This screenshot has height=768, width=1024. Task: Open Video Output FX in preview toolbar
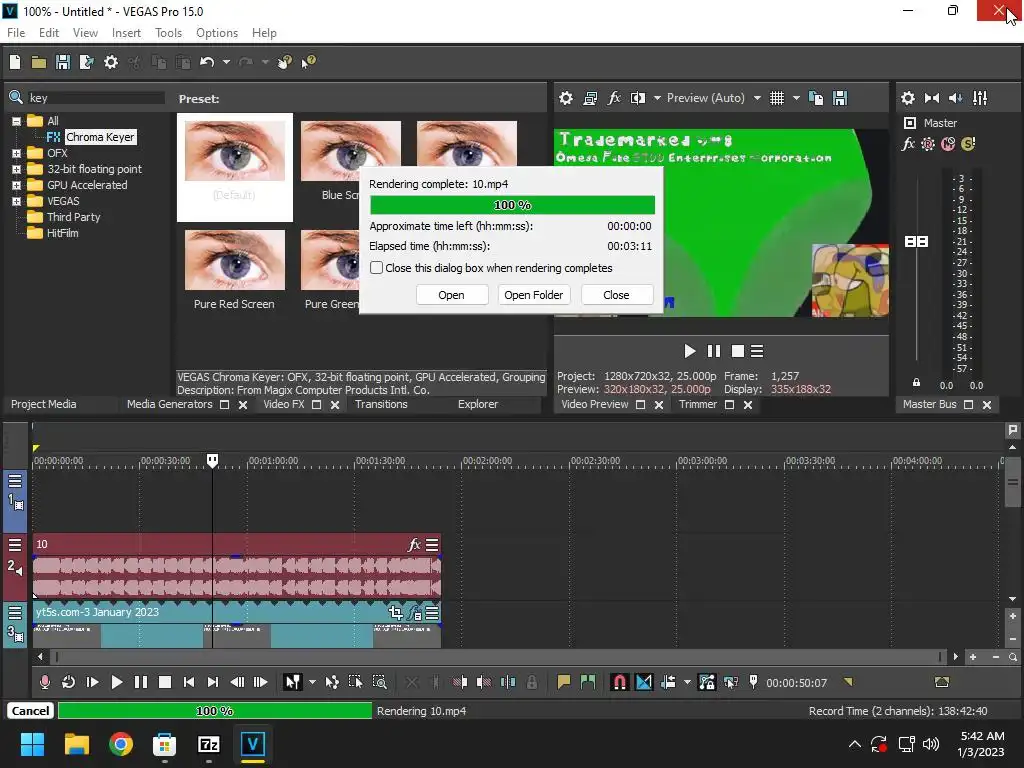pyautogui.click(x=614, y=98)
